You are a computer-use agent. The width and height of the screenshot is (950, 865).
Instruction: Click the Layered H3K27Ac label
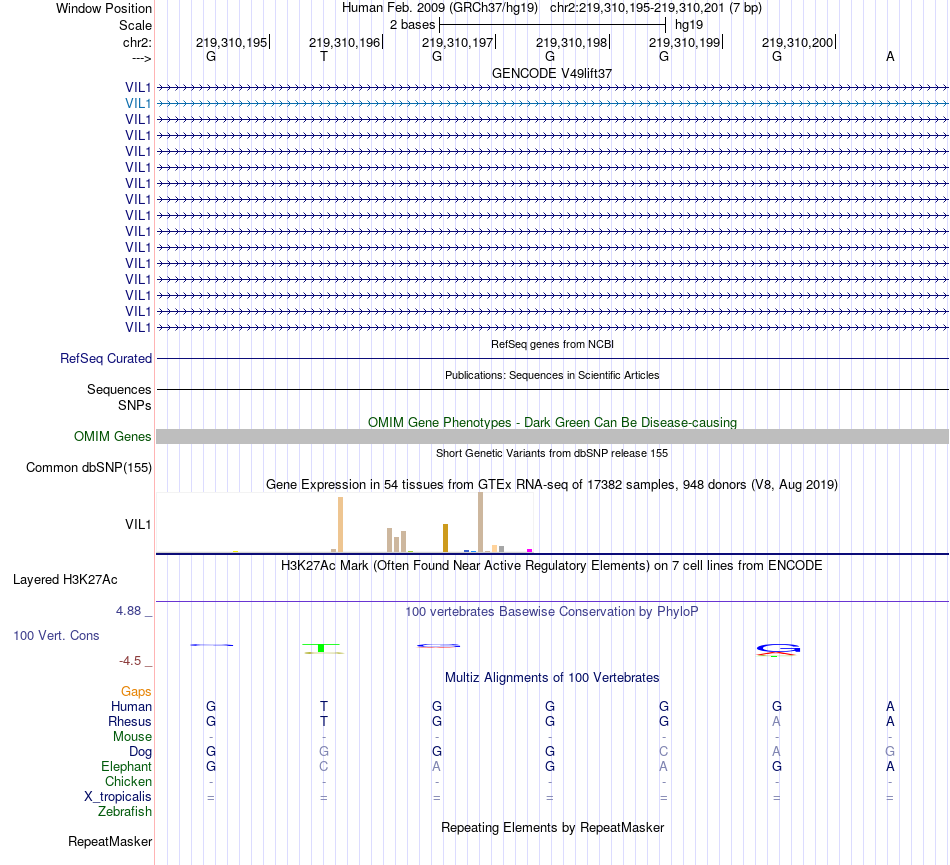(65, 580)
